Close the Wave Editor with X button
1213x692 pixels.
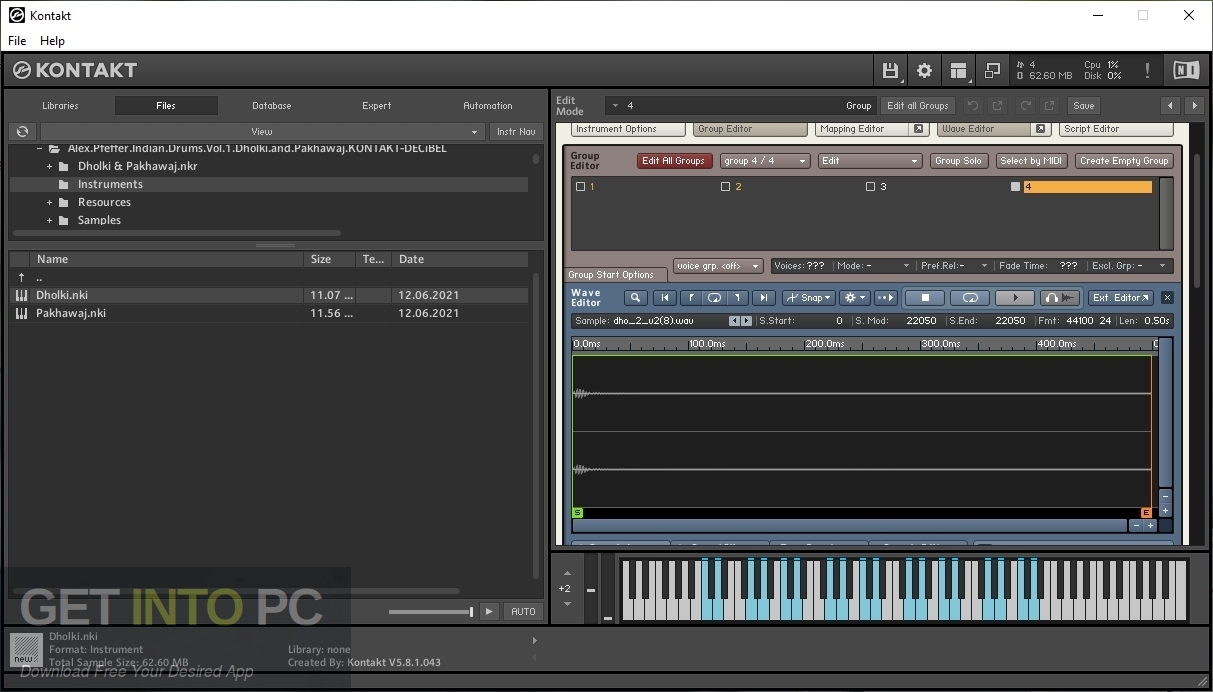tap(1167, 297)
